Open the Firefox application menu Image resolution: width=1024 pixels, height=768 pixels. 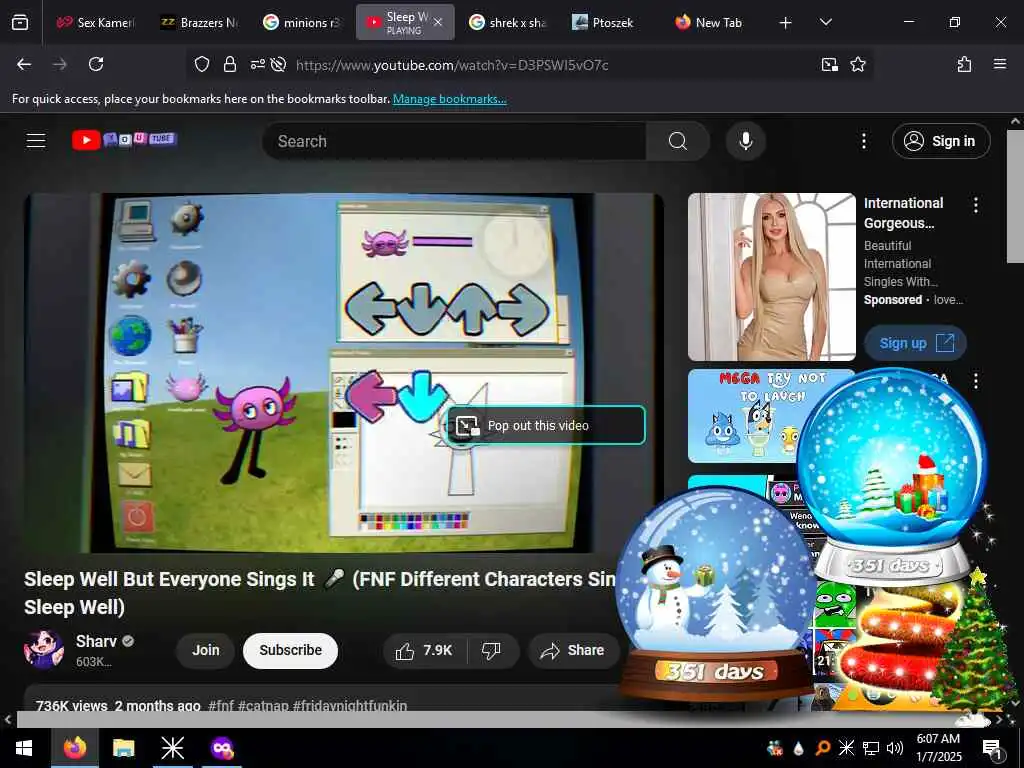coord(999,64)
